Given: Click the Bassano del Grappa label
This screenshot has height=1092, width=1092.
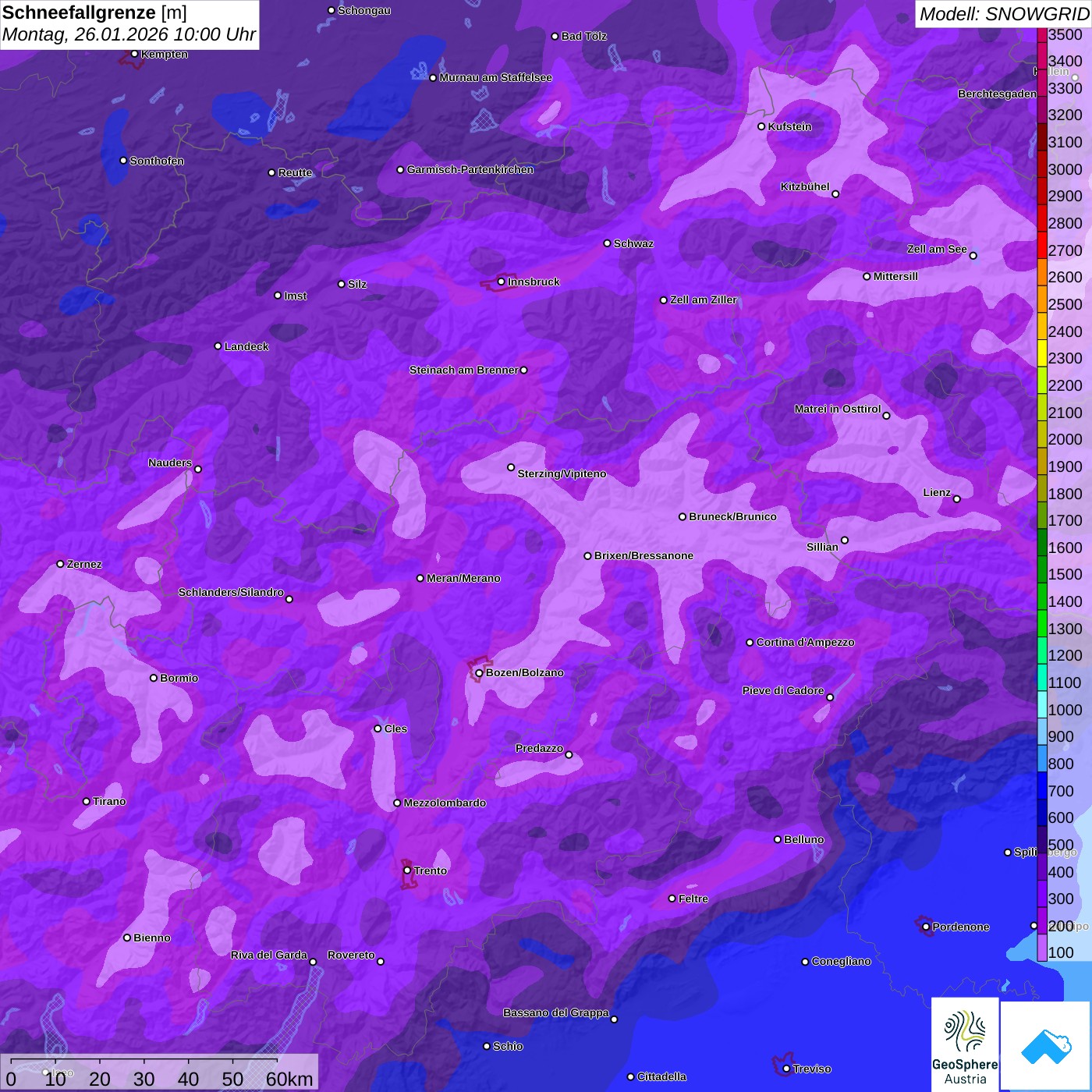Looking at the screenshot, I should point(556,1013).
